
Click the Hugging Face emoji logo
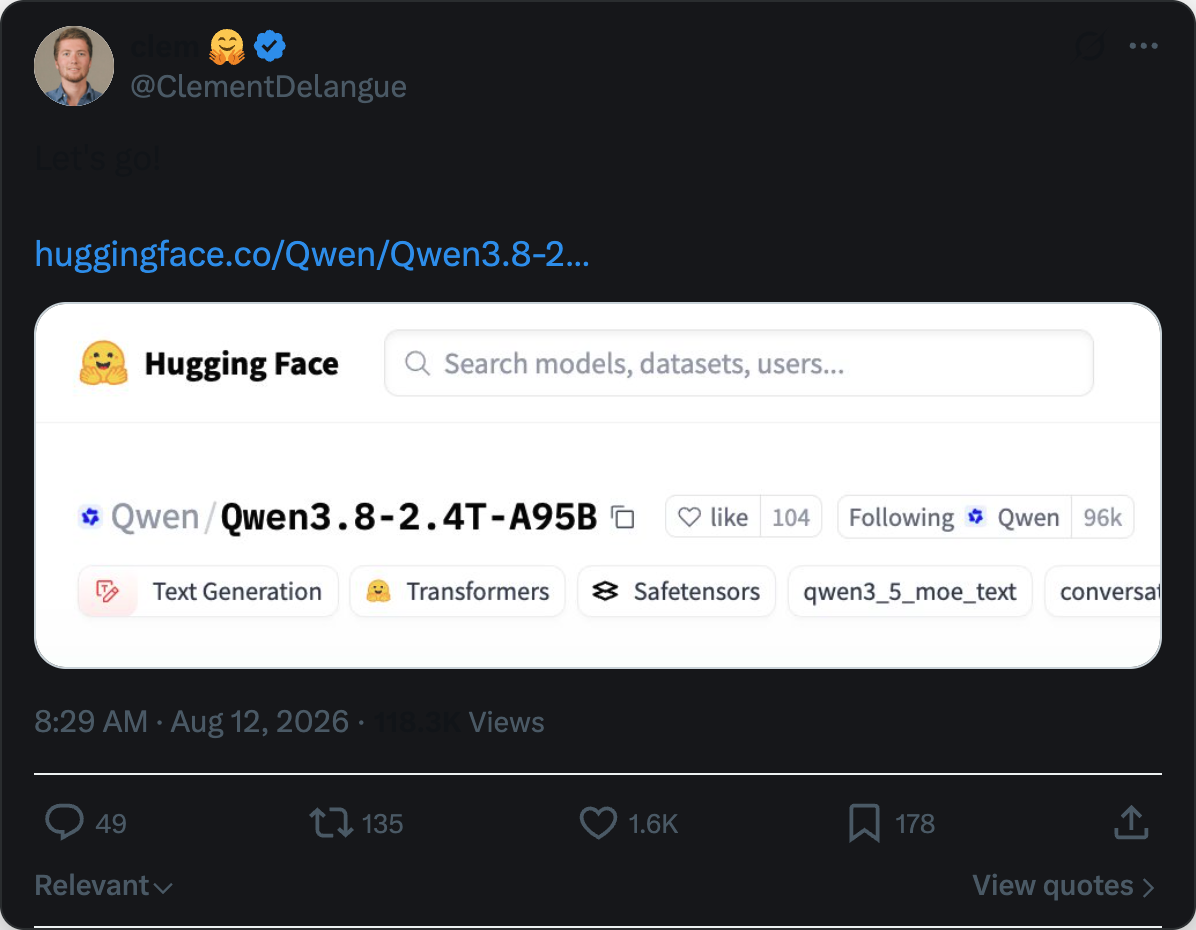(103, 363)
